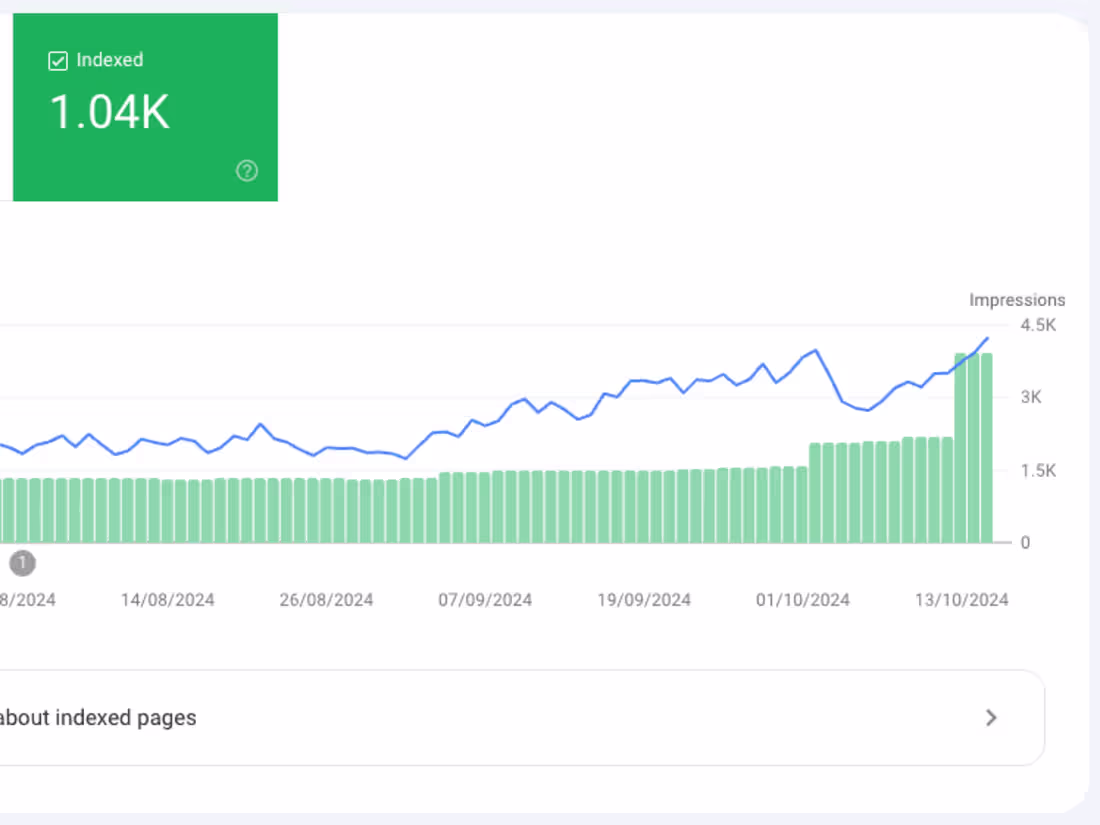Screen dimensions: 1100x825
Task: Click the checkmark icon inside the Indexed card
Action: 58,60
